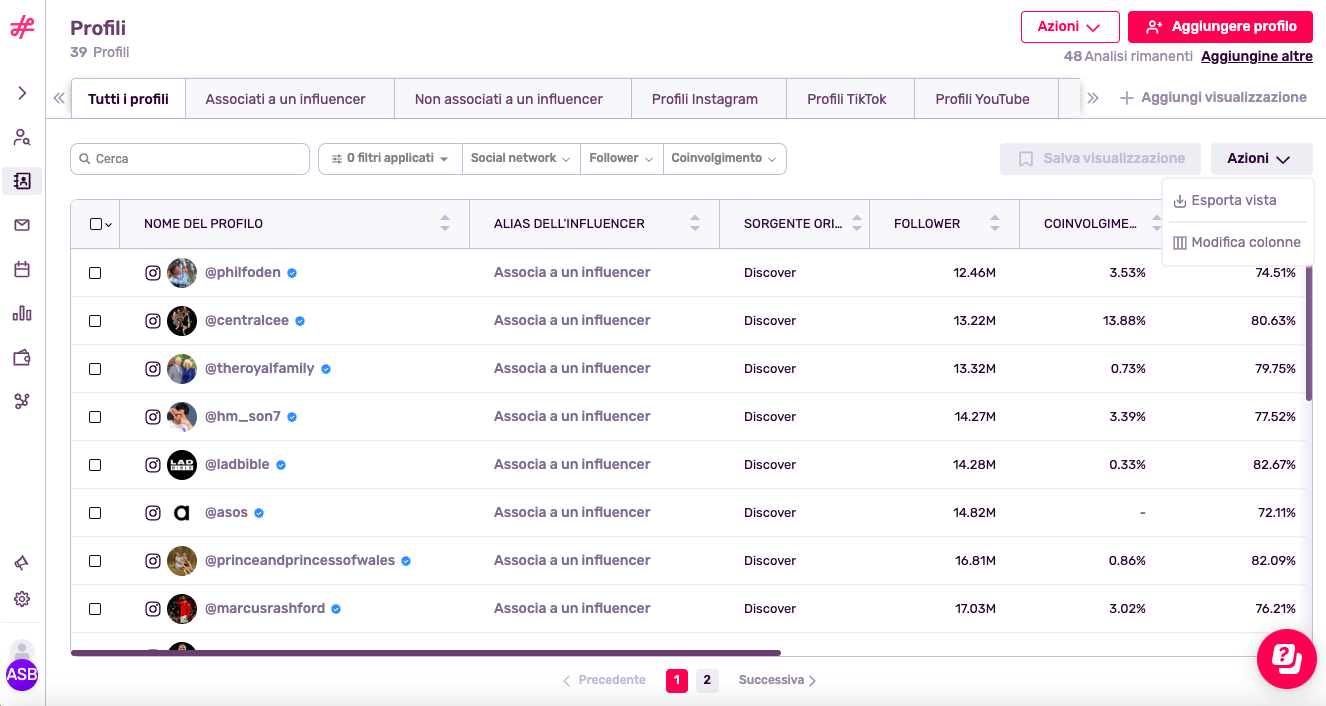Select the @hm_son7 row checkbox

tap(95, 417)
